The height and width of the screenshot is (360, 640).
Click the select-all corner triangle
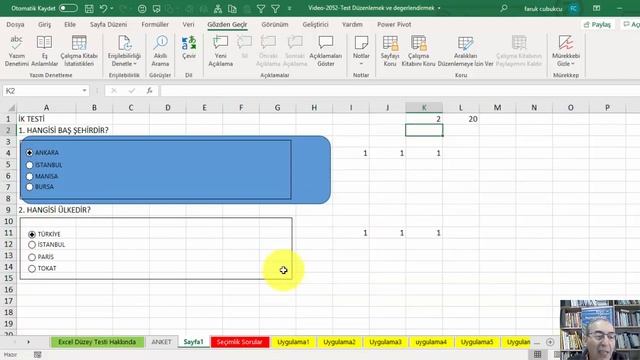pos(11,108)
